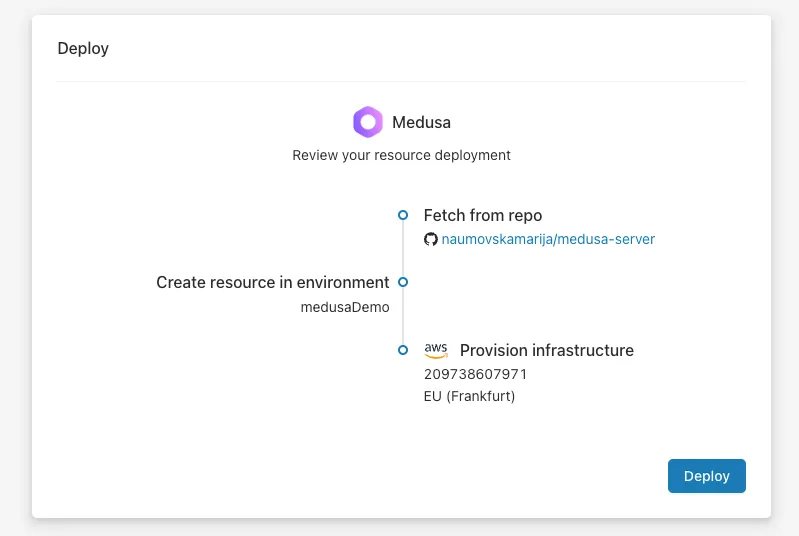Click AWS account number 209738607971
Viewport: 799px width, 536px height.
[x=475, y=374]
